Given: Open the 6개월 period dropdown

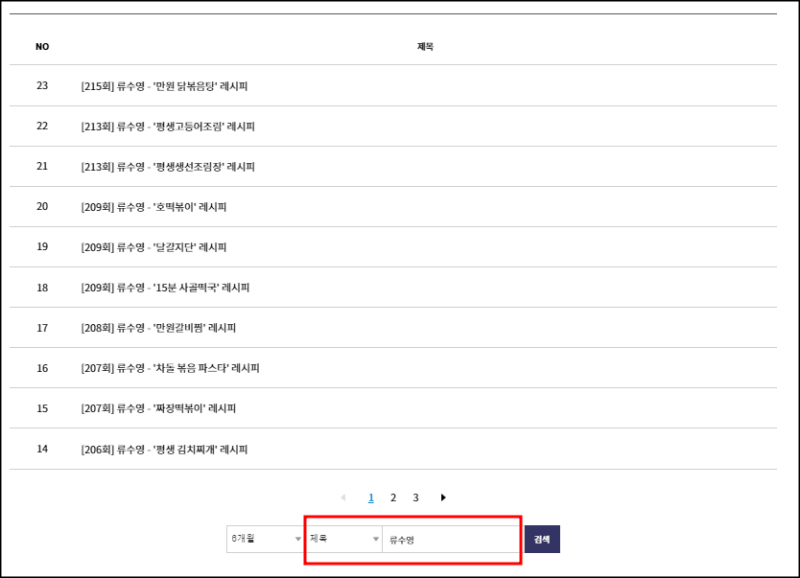Looking at the screenshot, I should click(x=264, y=538).
